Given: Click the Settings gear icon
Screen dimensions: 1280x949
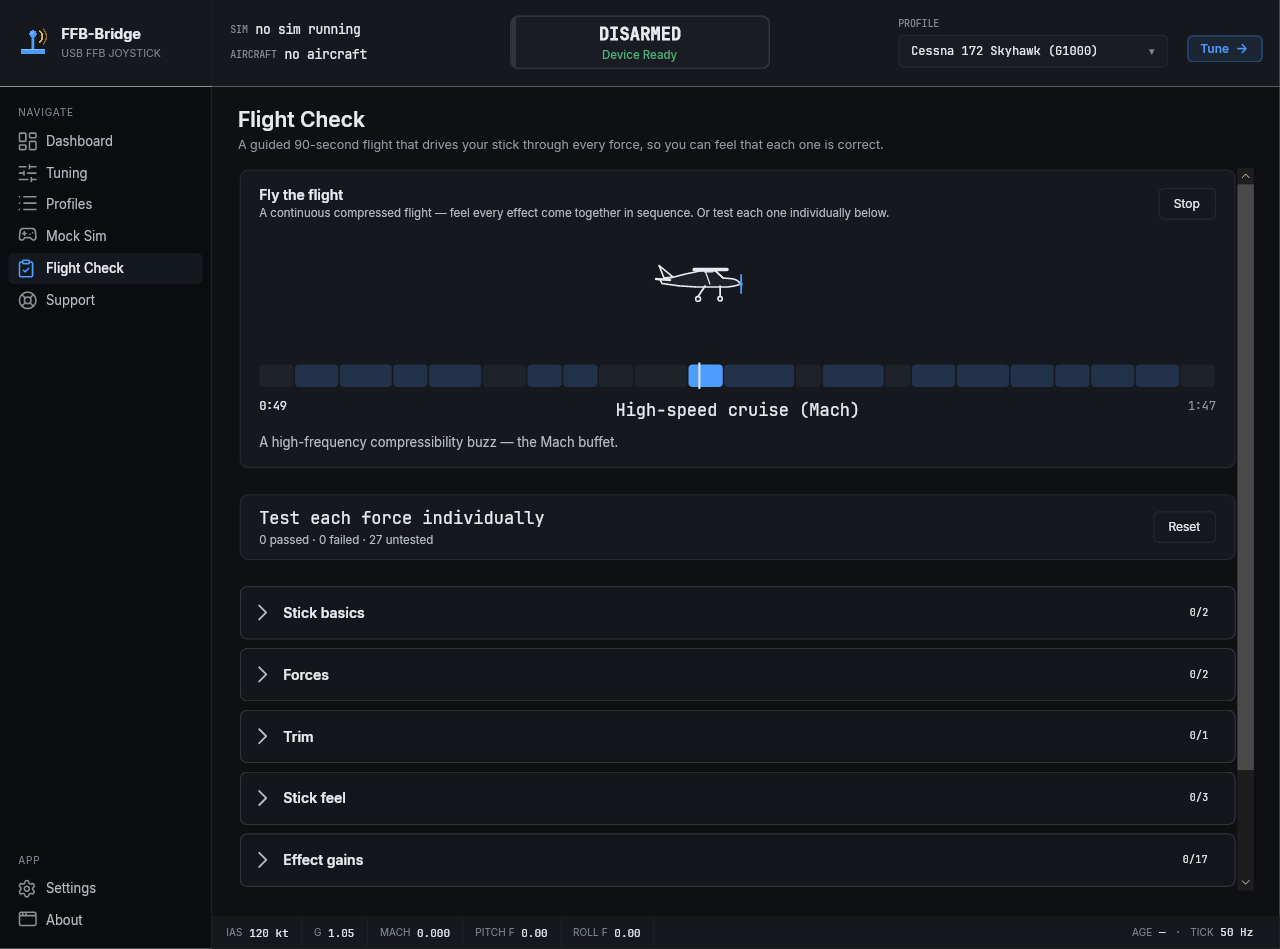Looking at the screenshot, I should pos(27,888).
